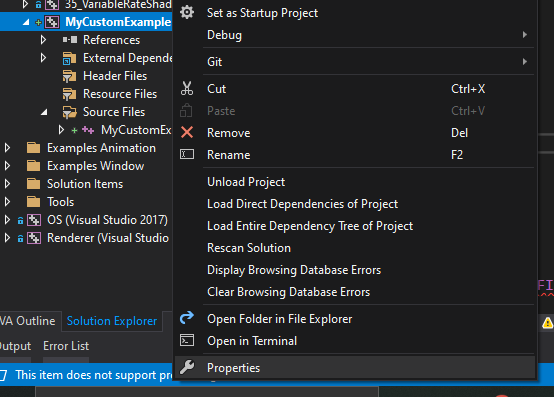The width and height of the screenshot is (554, 397).
Task: Select the Source Files tree item
Action: coord(114,112)
